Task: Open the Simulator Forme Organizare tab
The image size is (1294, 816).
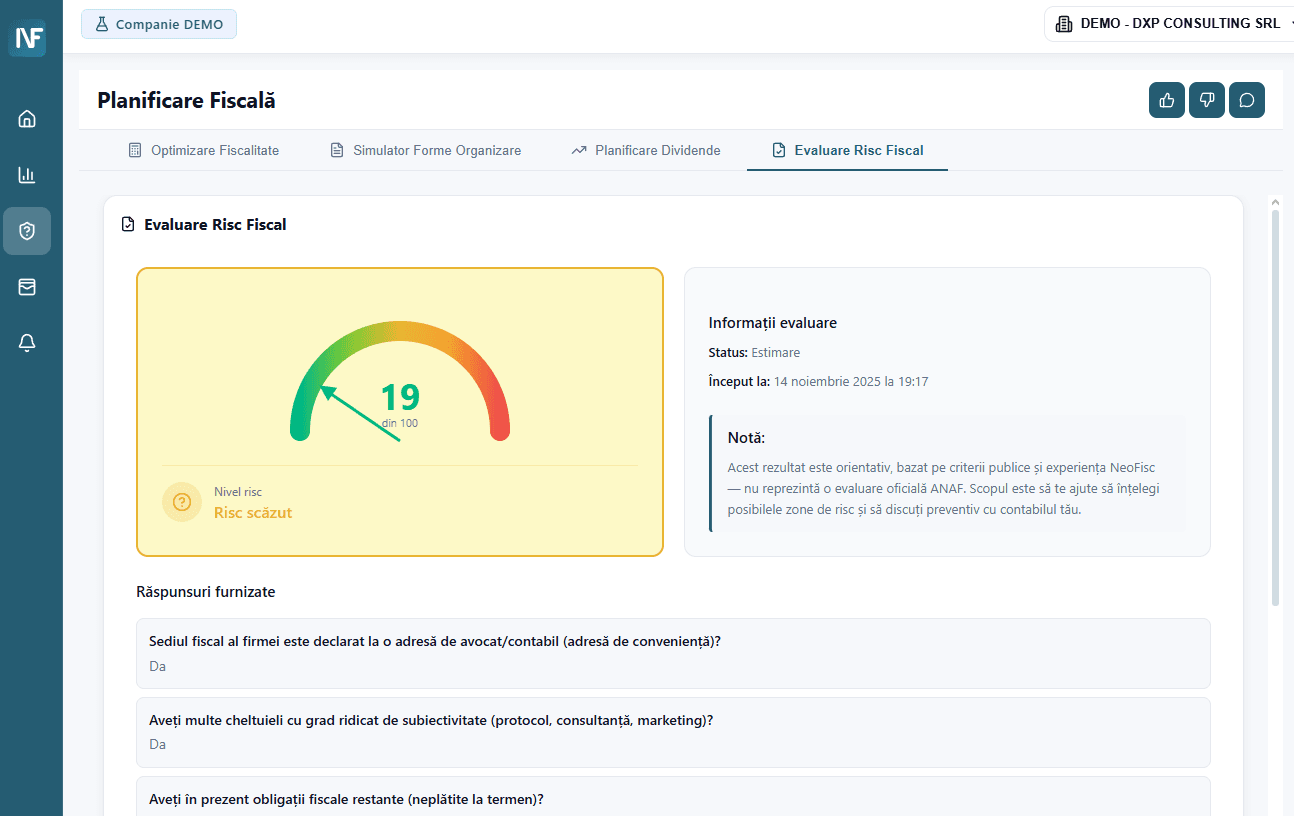Action: click(426, 150)
